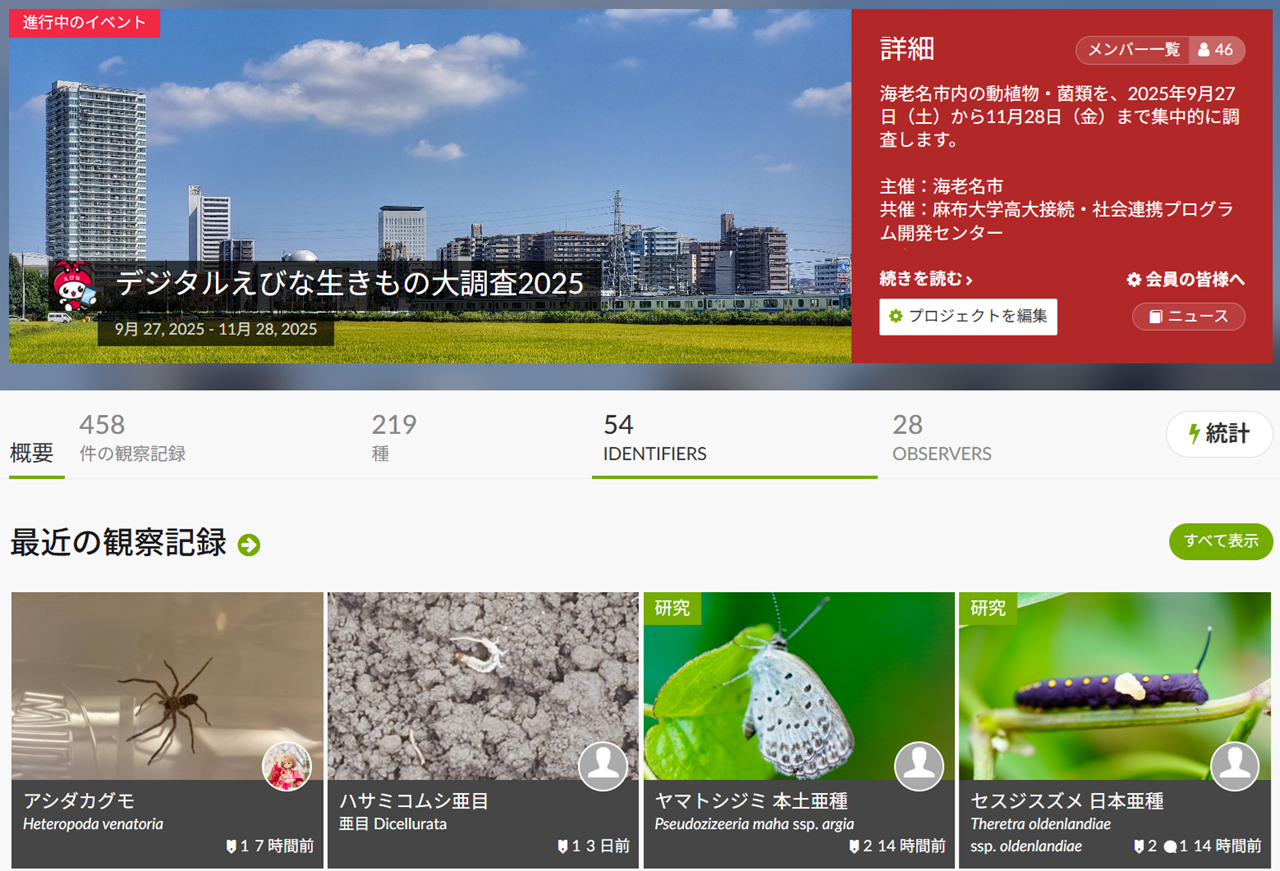Click the セスジスズメ observer's profile icon
Screen dimensions: 1280x871
[1235, 767]
